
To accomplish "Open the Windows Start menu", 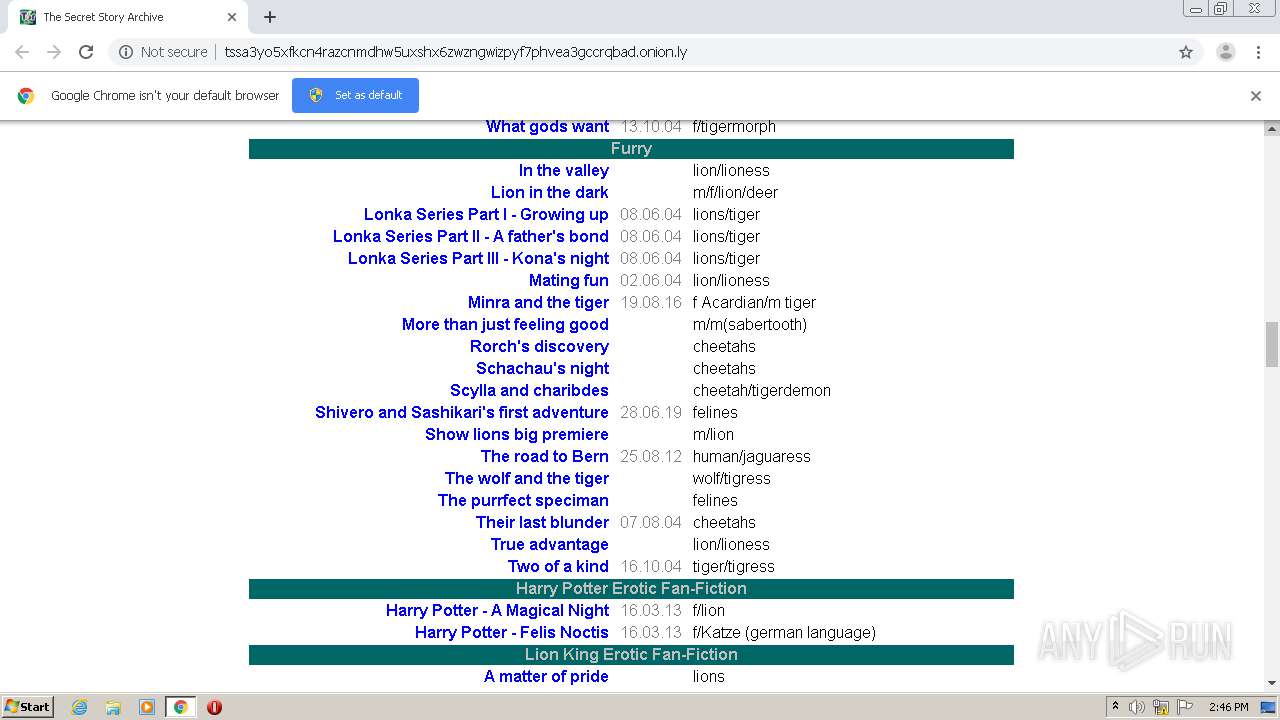I will [28, 706].
